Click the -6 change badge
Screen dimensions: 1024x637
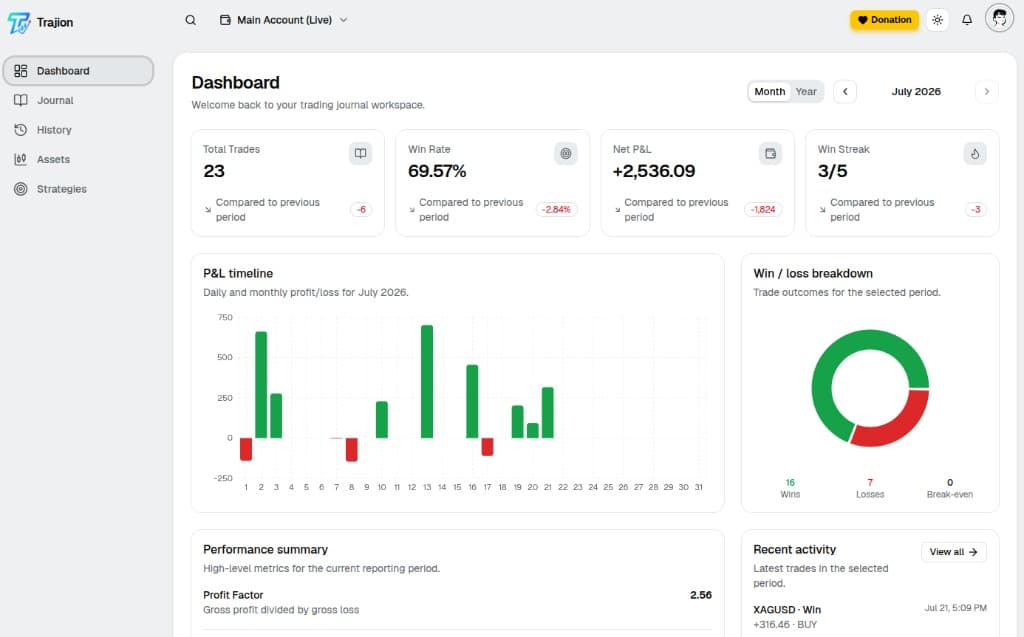pyautogui.click(x=361, y=210)
